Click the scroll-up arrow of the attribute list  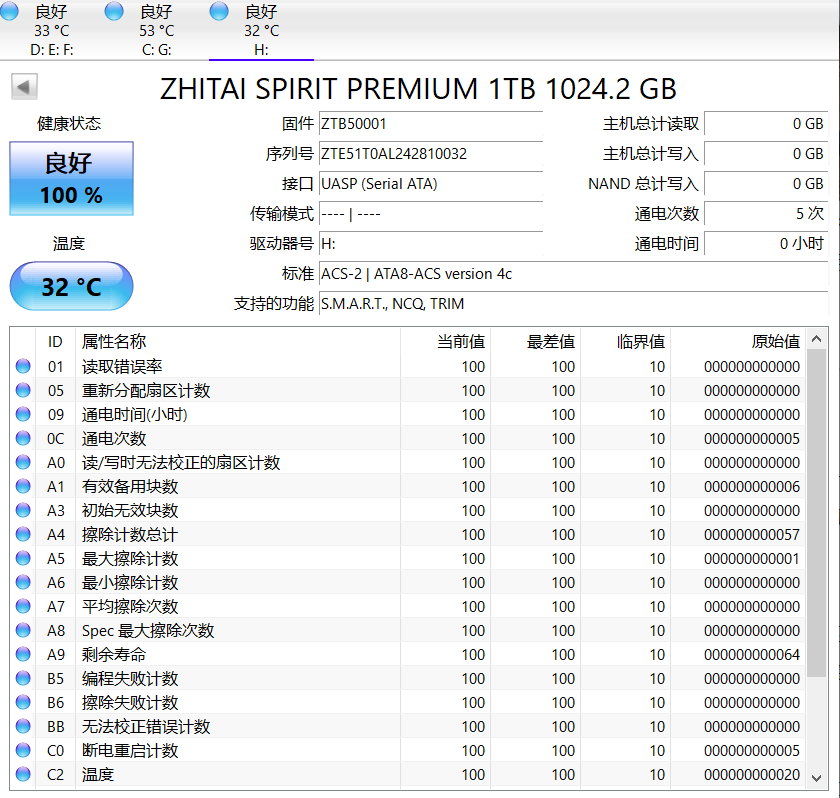(x=816, y=338)
